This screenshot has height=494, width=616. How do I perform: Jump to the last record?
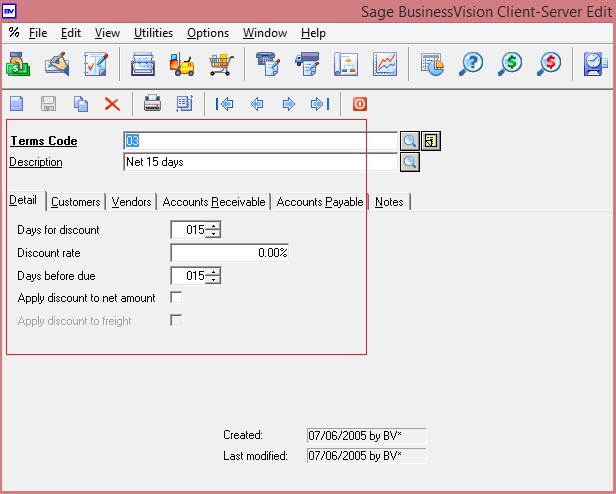pyautogui.click(x=320, y=104)
